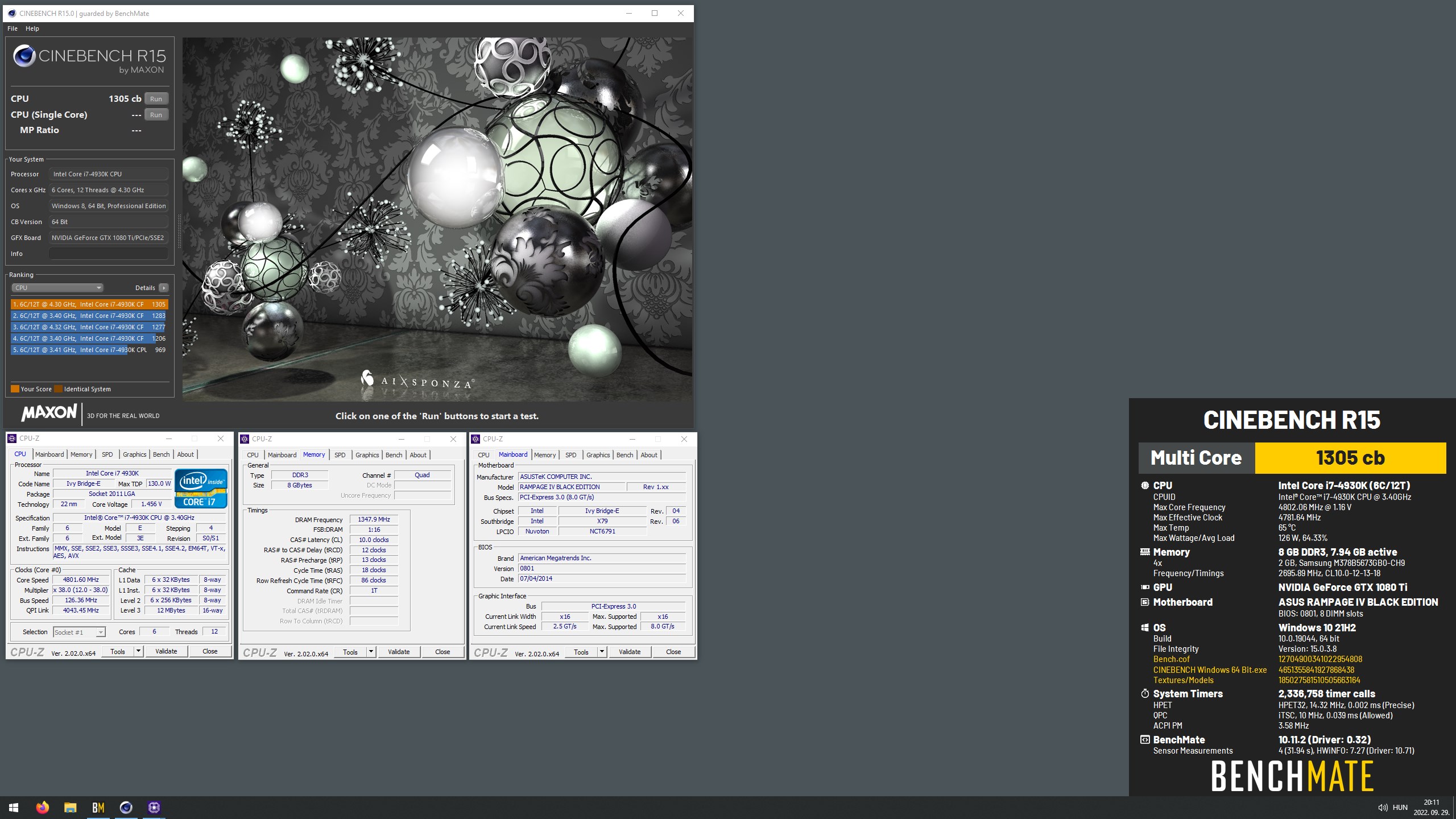Select ranking entry 5 scoring 969
1456x819 pixels.
tap(89, 350)
